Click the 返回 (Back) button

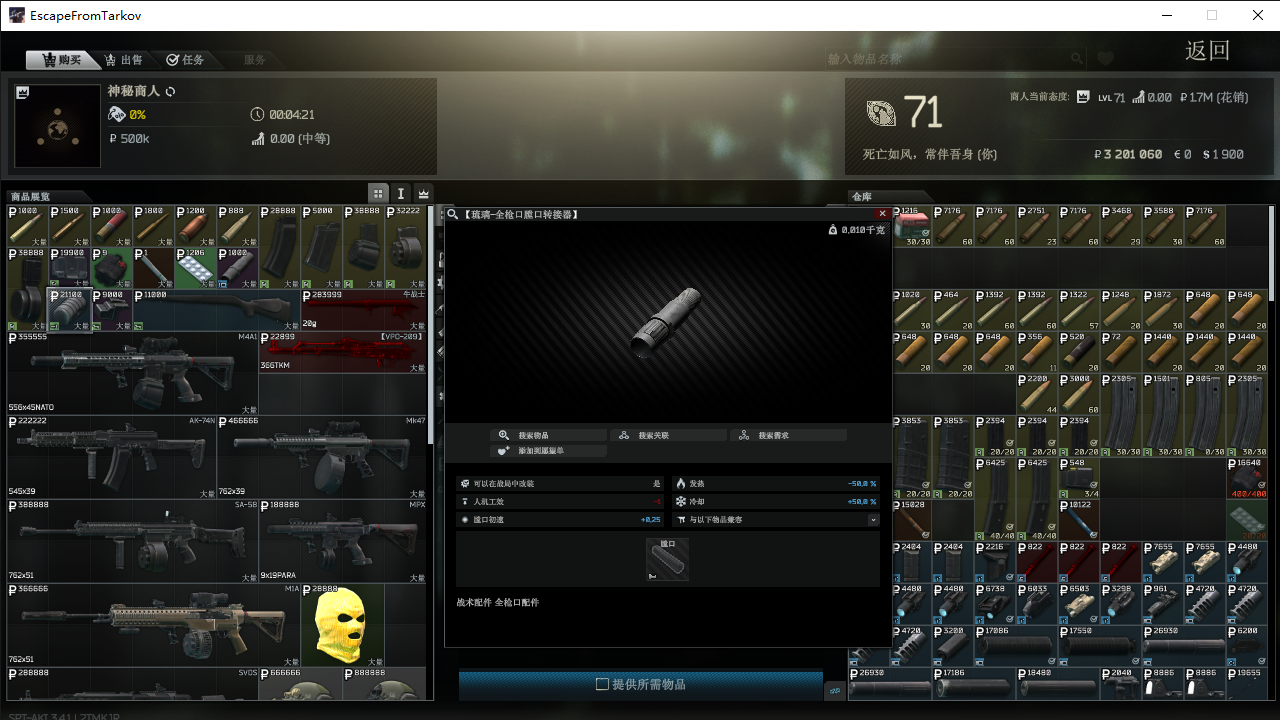click(1207, 51)
